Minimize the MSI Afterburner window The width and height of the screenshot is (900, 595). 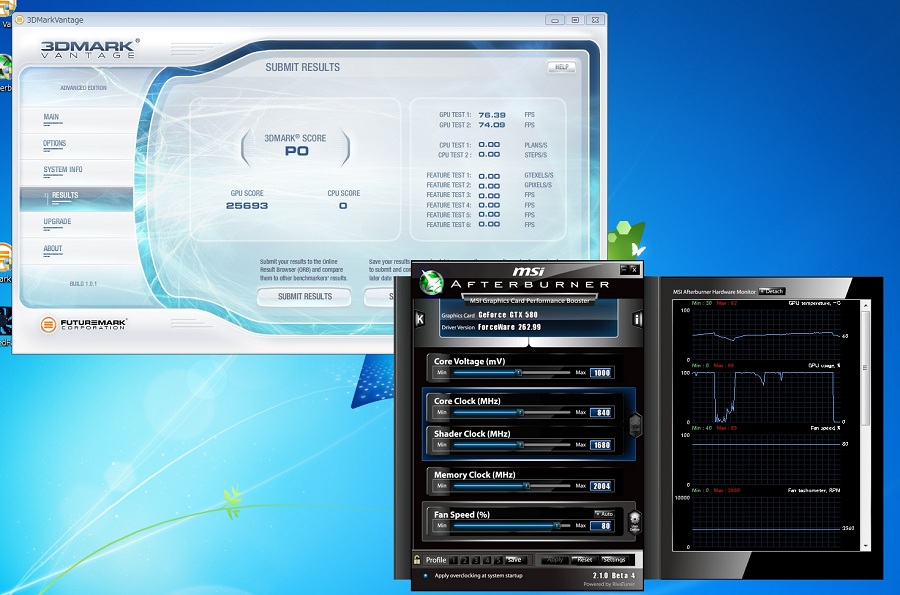pyautogui.click(x=624, y=269)
